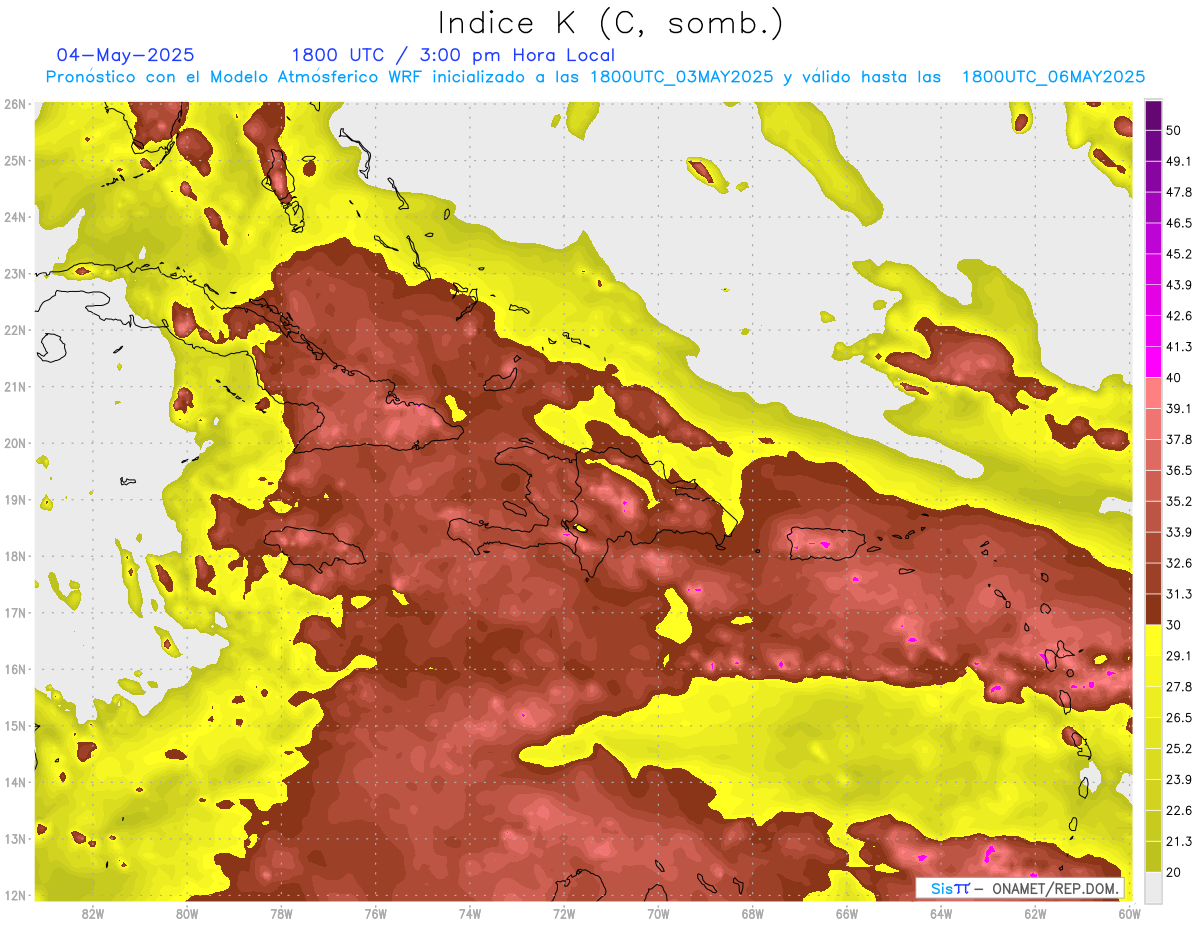Click latitude axis label '24N'
Screen dimensions: 1200x927
pos(15,217)
